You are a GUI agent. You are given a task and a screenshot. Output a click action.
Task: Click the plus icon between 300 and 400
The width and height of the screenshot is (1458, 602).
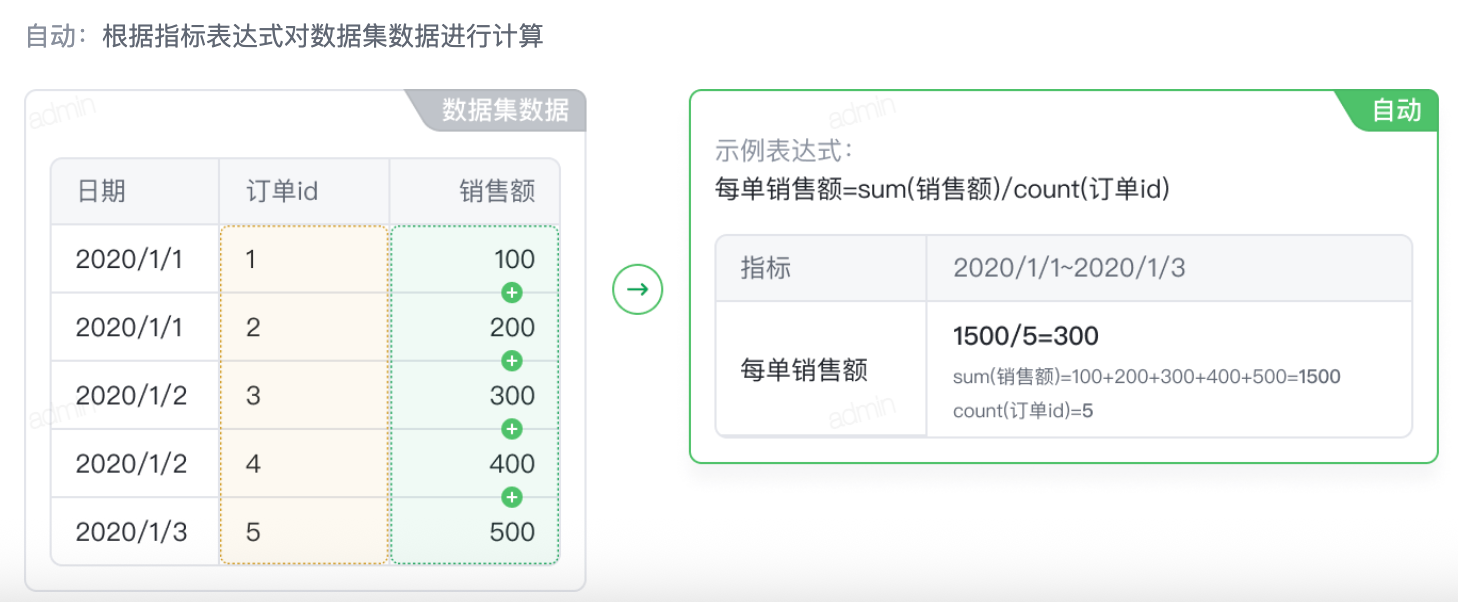512,429
